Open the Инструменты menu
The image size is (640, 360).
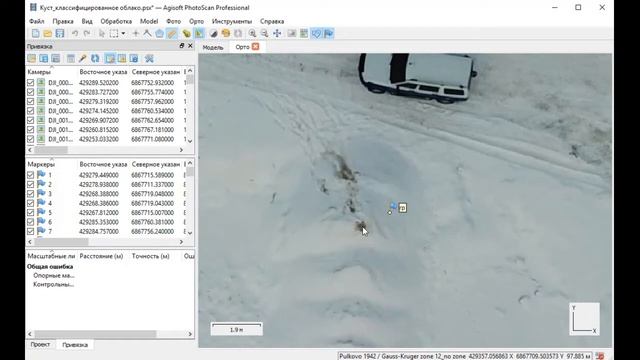tap(231, 21)
